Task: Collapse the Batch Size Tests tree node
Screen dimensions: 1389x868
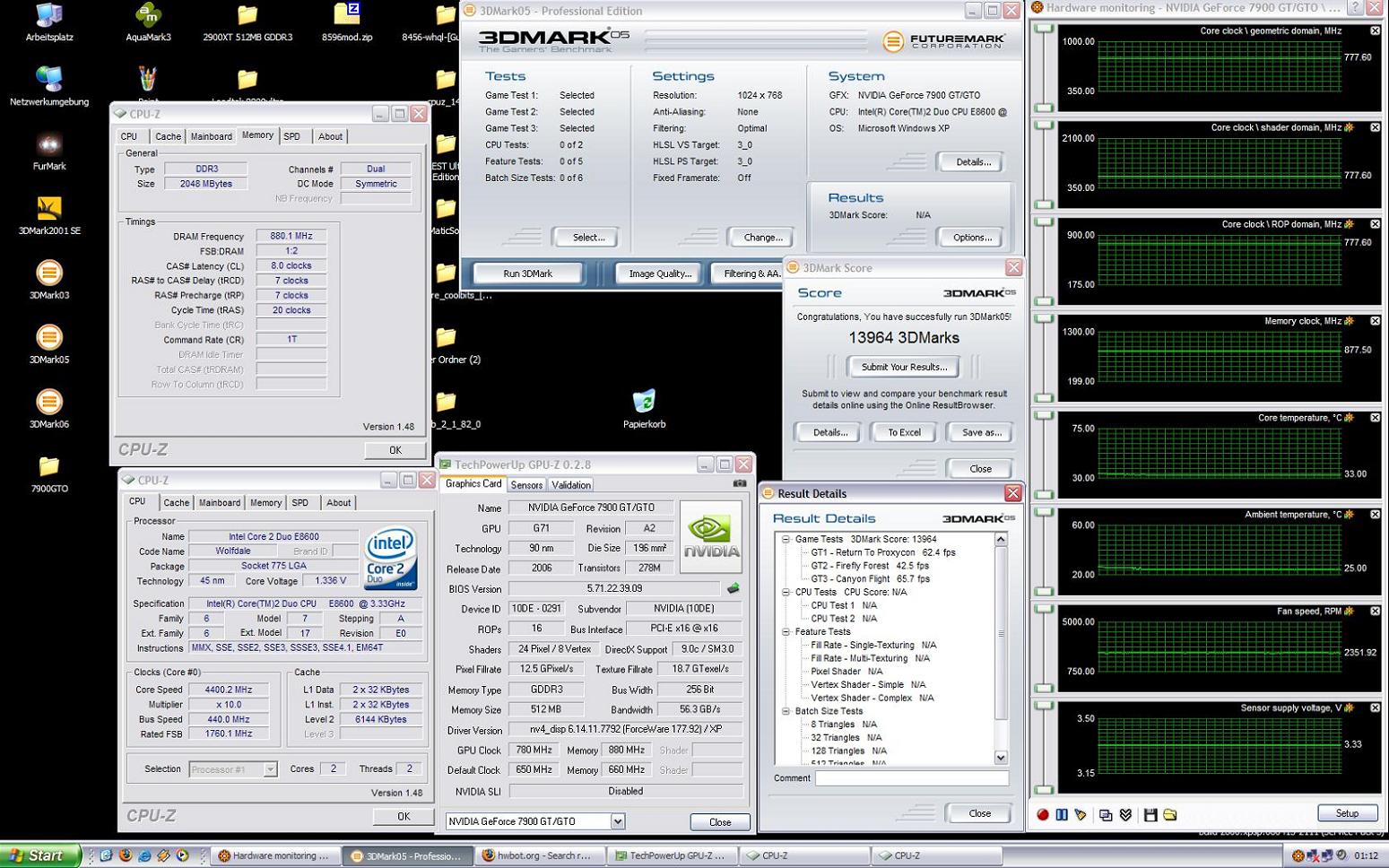Action: click(786, 711)
